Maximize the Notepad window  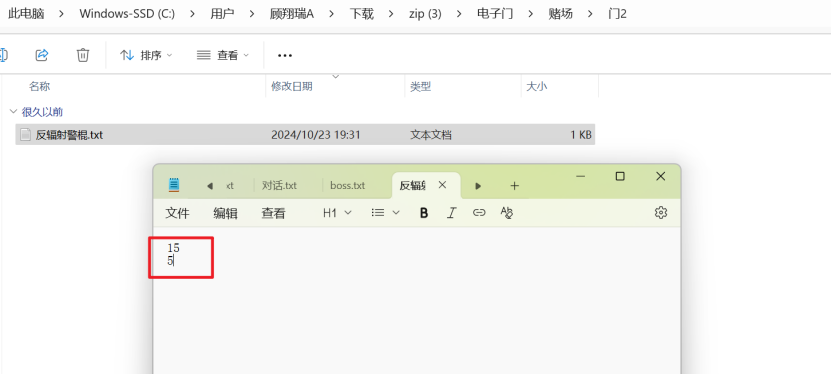click(620, 176)
